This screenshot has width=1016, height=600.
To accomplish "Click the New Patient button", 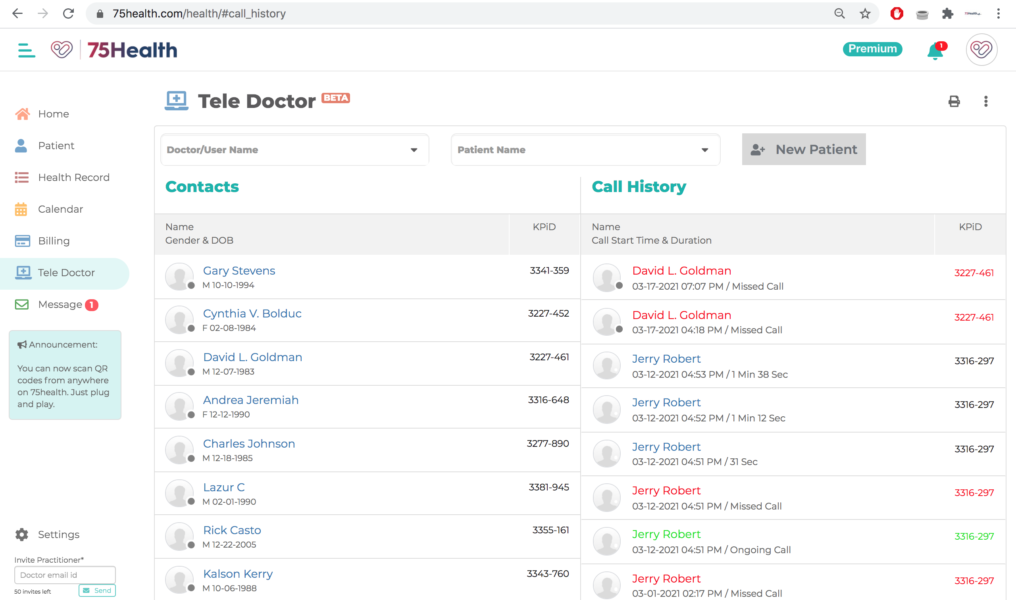I will coord(803,149).
